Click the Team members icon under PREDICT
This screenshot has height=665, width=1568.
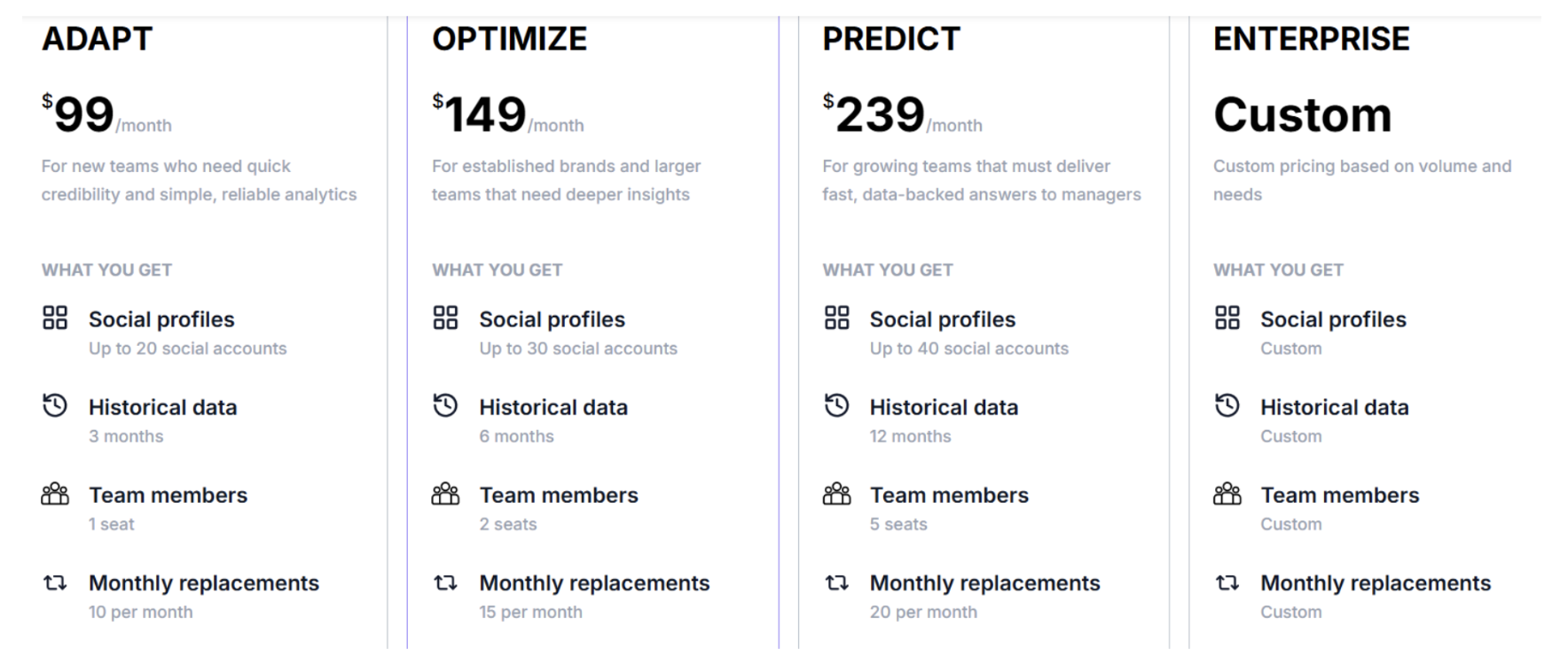point(836,494)
